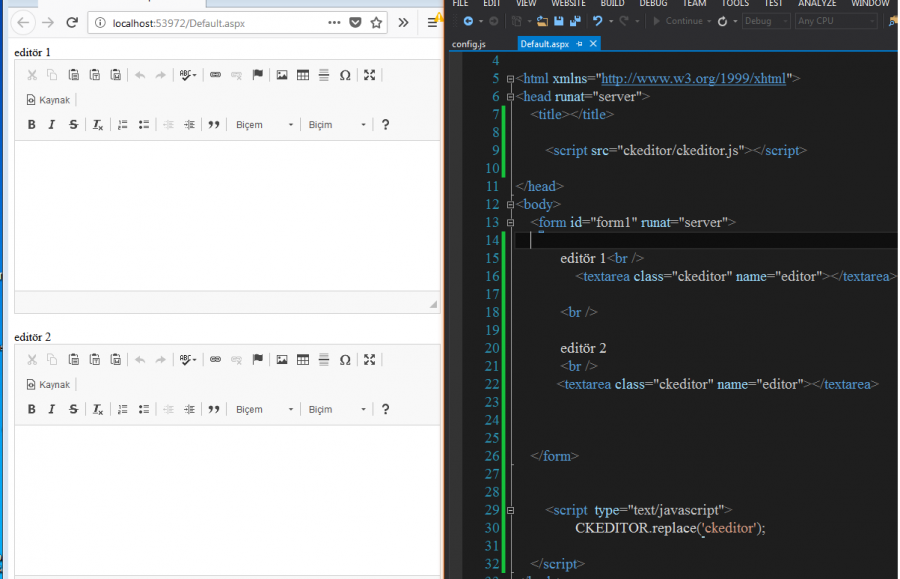Apply strikethrough in editör 1
The image size is (900, 579).
(x=72, y=123)
